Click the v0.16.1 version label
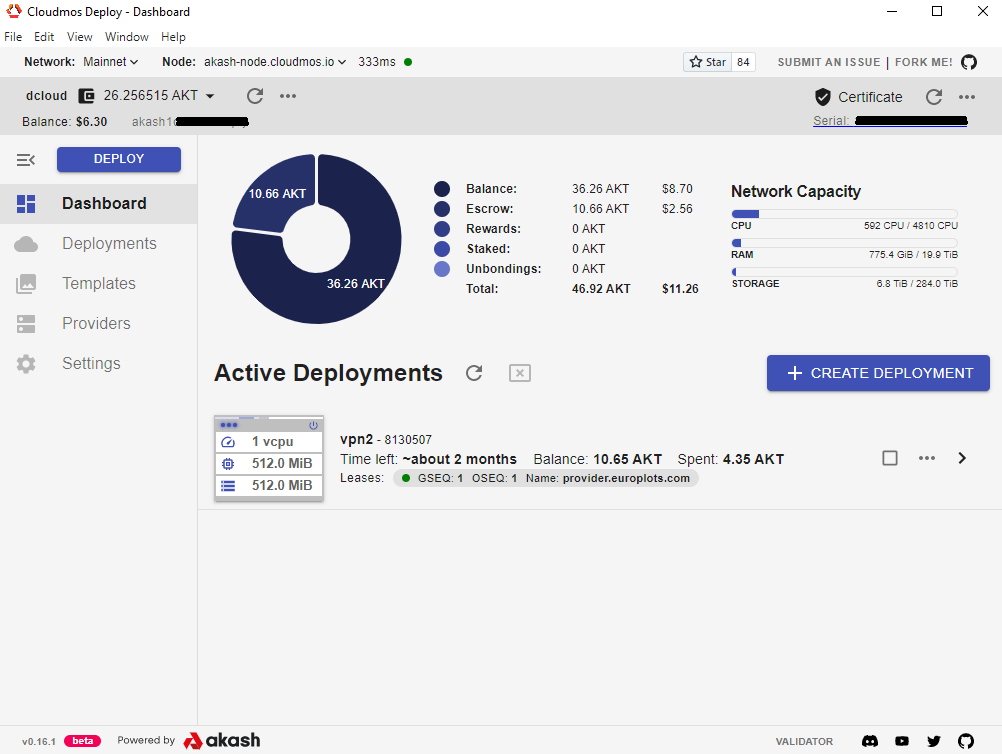The height and width of the screenshot is (754, 1002). (x=39, y=742)
